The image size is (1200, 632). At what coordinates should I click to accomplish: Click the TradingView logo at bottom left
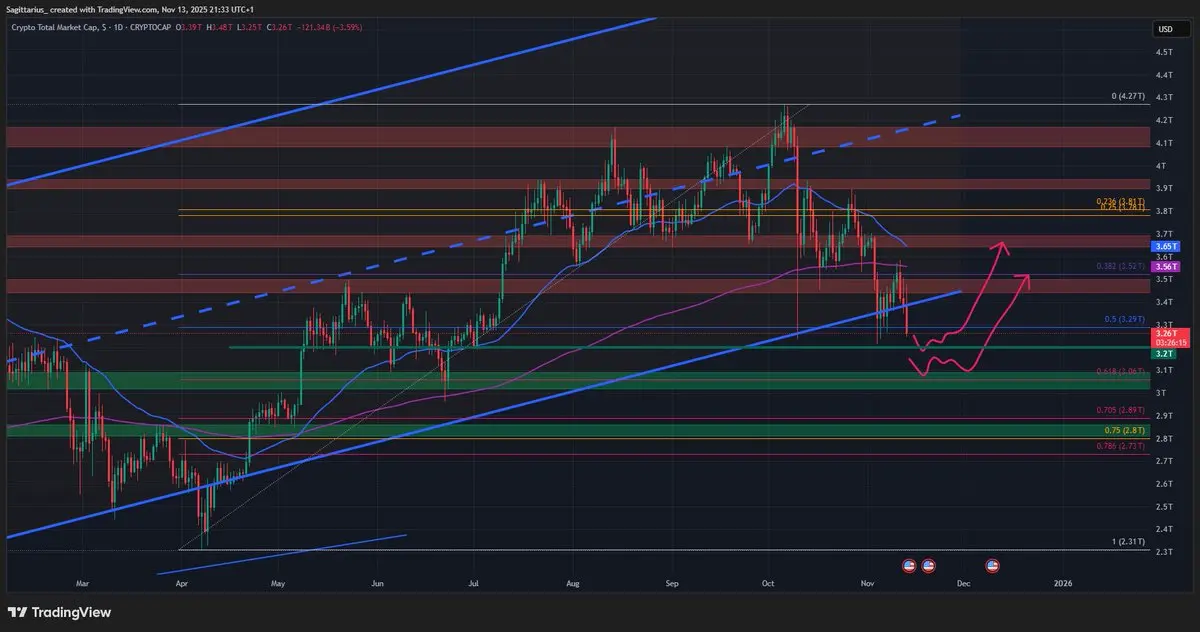59,612
